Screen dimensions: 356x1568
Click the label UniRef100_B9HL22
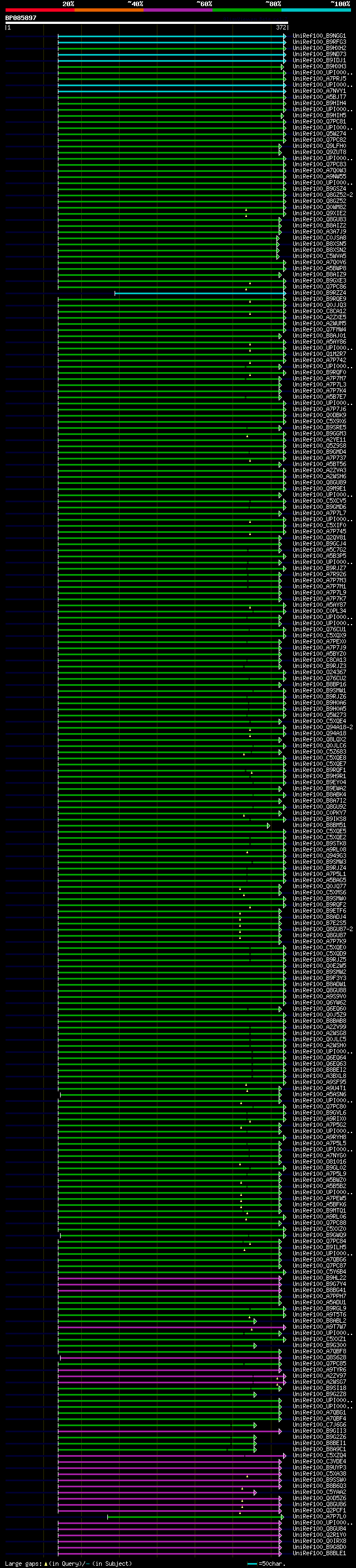point(319,1278)
